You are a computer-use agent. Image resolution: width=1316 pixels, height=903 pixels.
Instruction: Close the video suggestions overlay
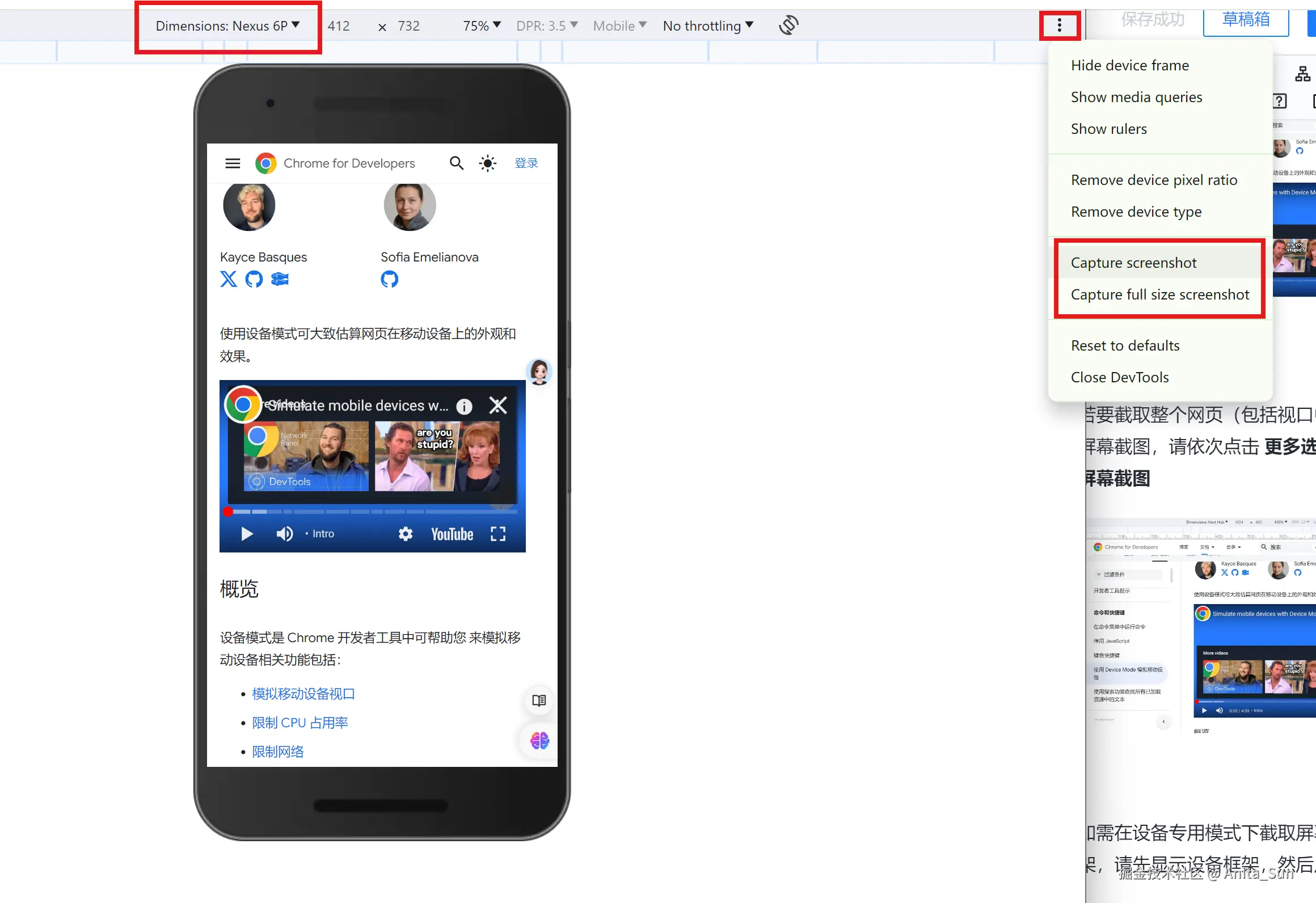tap(498, 406)
